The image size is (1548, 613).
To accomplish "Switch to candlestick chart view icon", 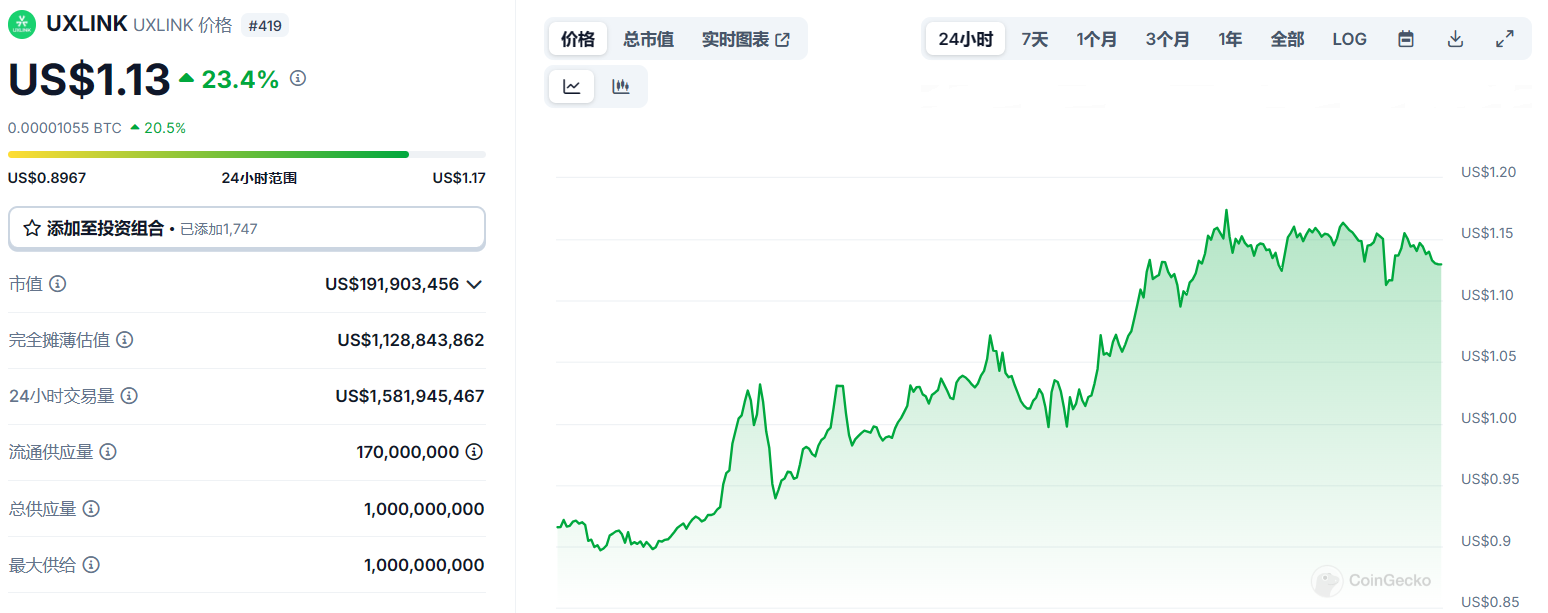I will [x=621, y=87].
